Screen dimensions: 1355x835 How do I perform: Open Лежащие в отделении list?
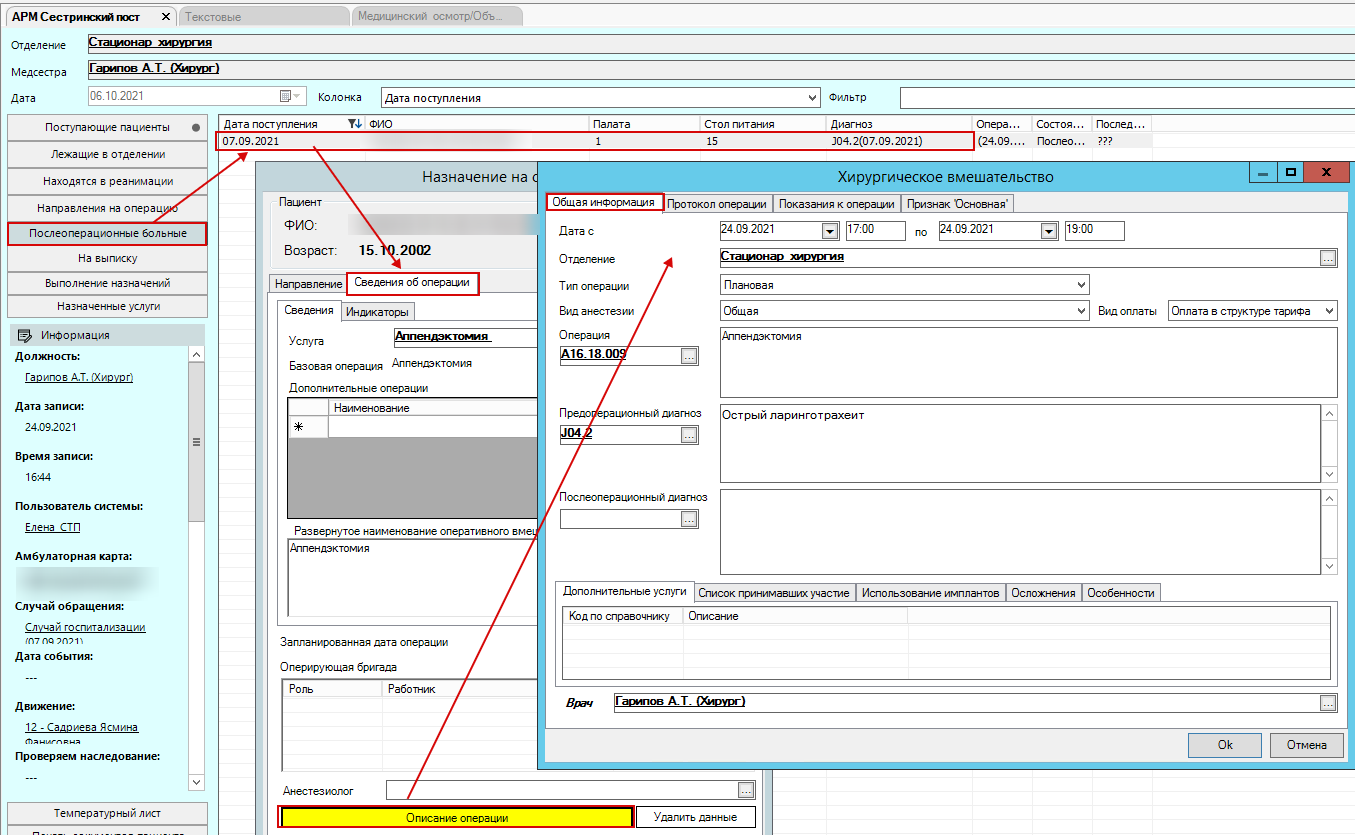107,155
